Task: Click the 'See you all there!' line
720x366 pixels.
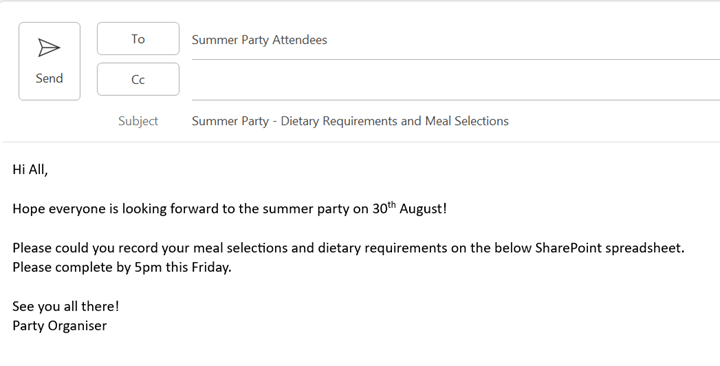Action: pos(66,306)
